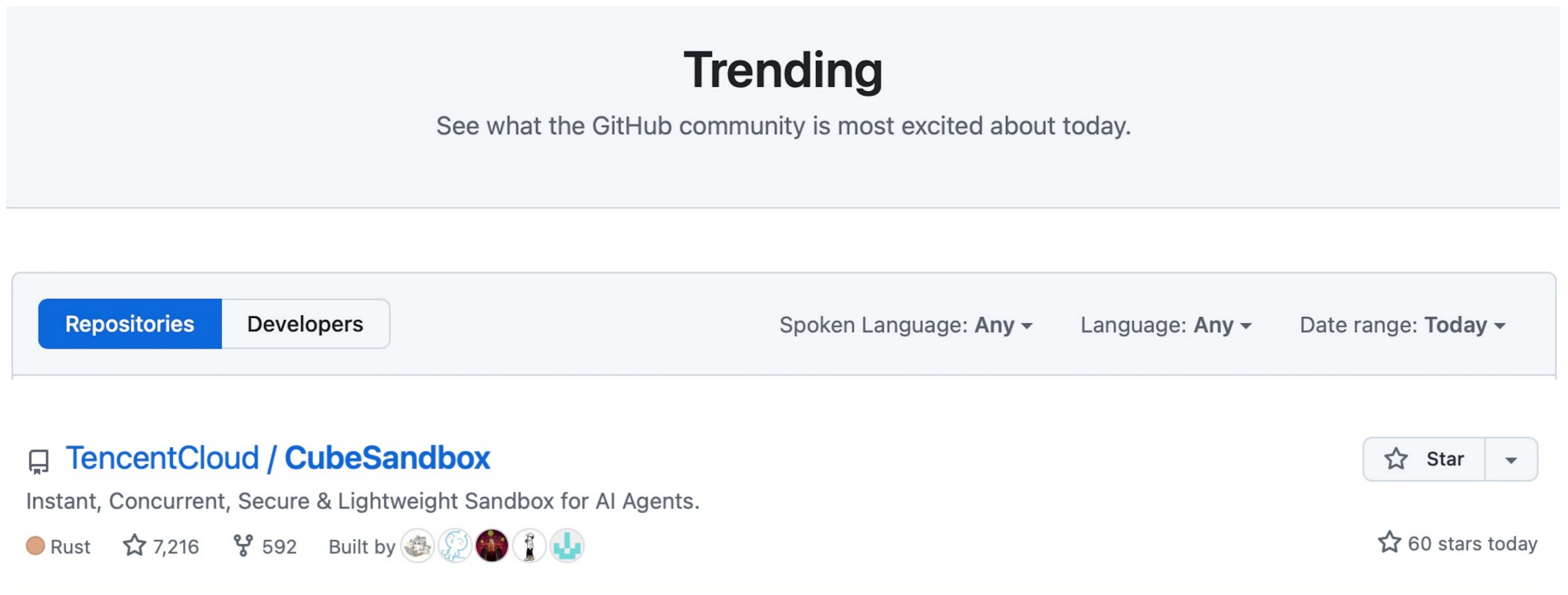Click the fork icon next to 592

pos(243,546)
